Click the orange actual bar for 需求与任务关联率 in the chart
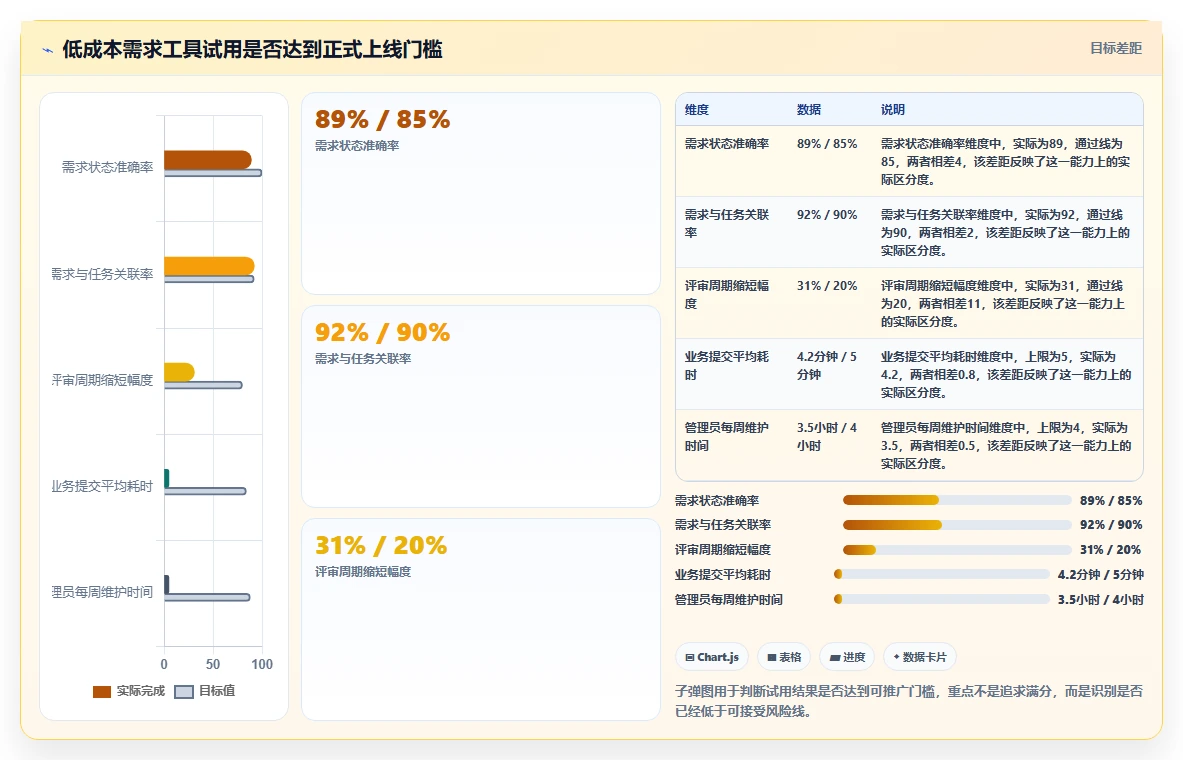 point(209,266)
